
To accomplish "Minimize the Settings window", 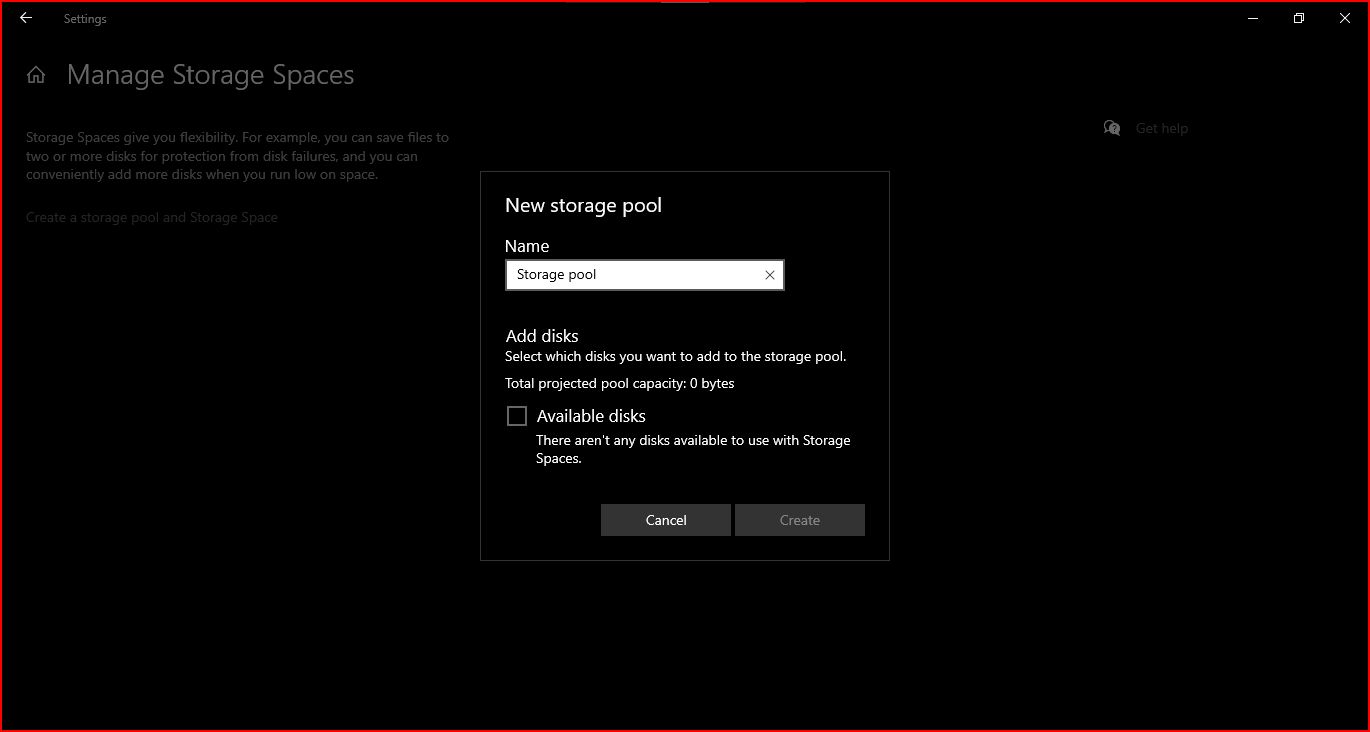I will click(1253, 18).
